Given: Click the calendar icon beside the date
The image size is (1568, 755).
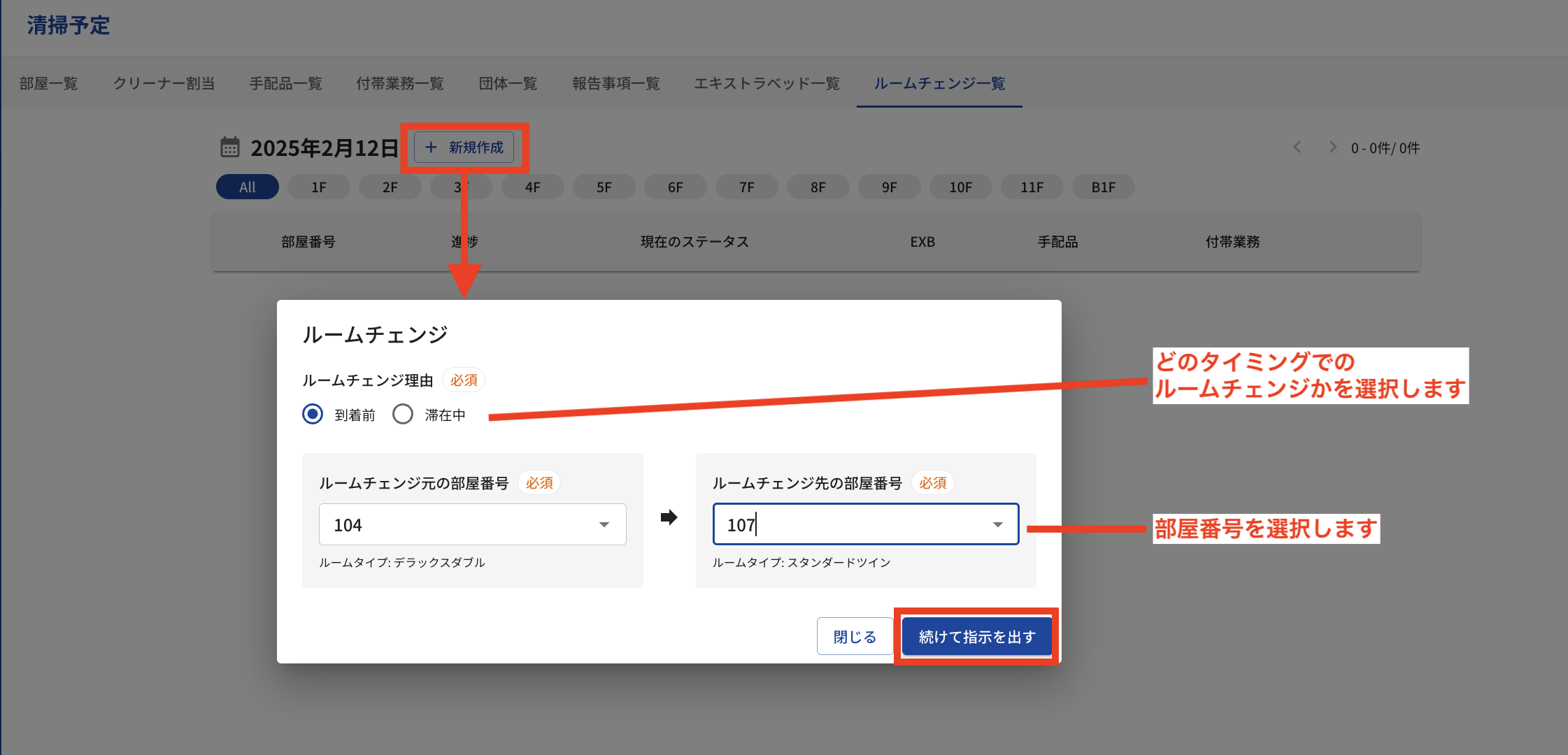Looking at the screenshot, I should [x=229, y=148].
